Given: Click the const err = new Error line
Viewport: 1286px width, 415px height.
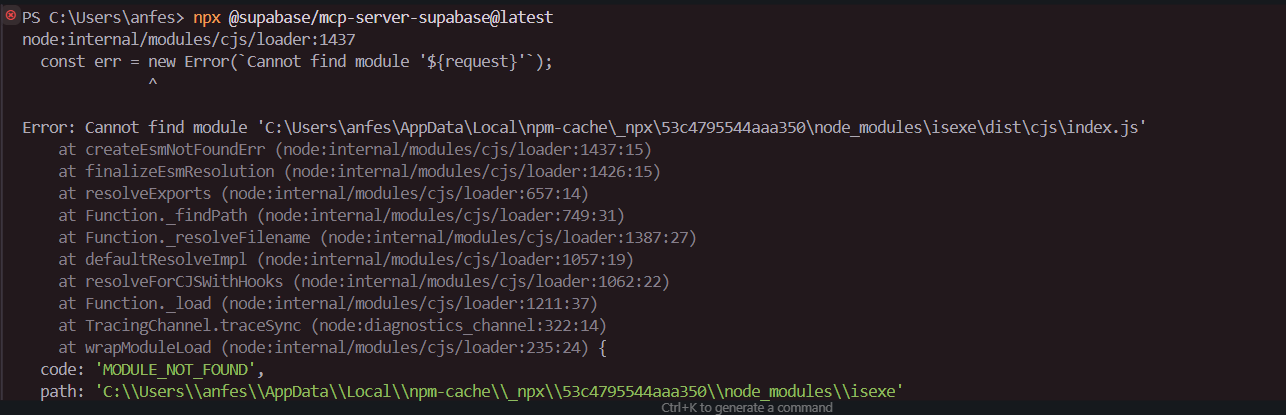Looking at the screenshot, I should [297, 62].
